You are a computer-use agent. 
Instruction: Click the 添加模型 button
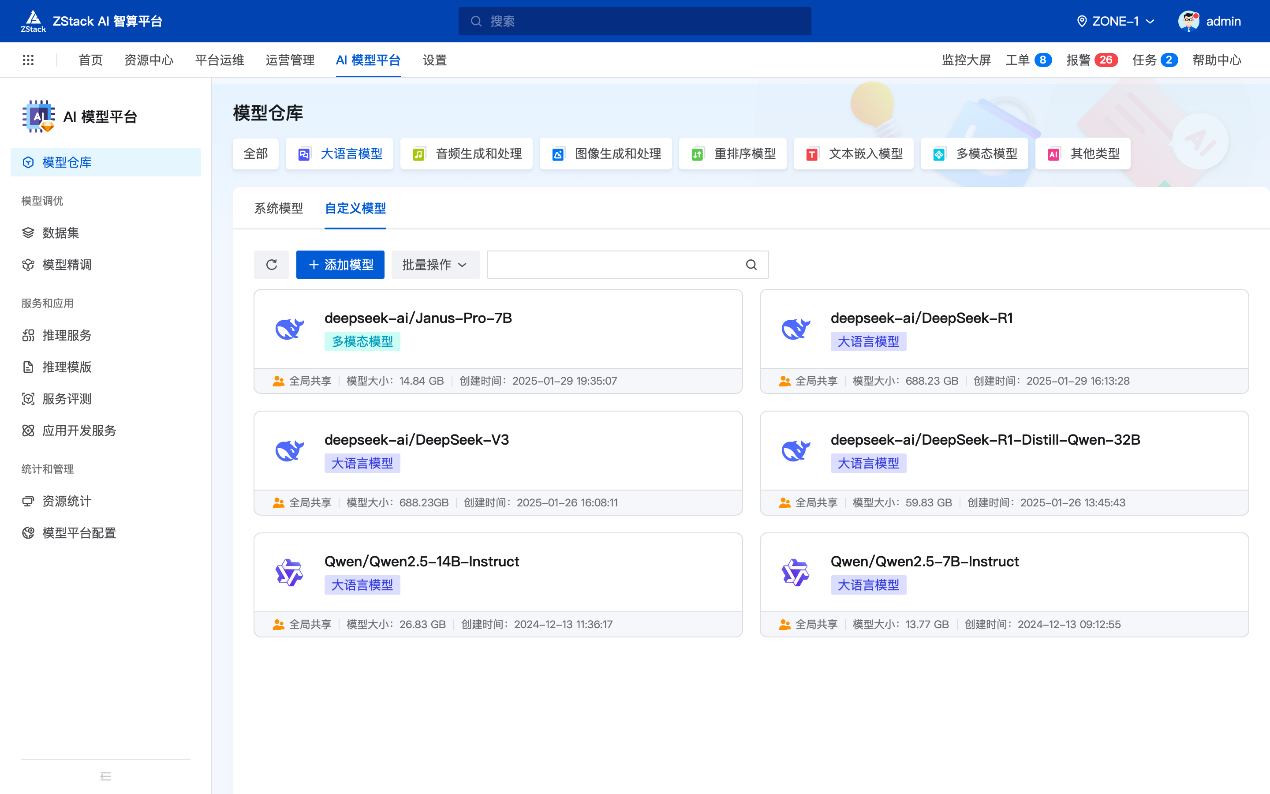coord(340,264)
